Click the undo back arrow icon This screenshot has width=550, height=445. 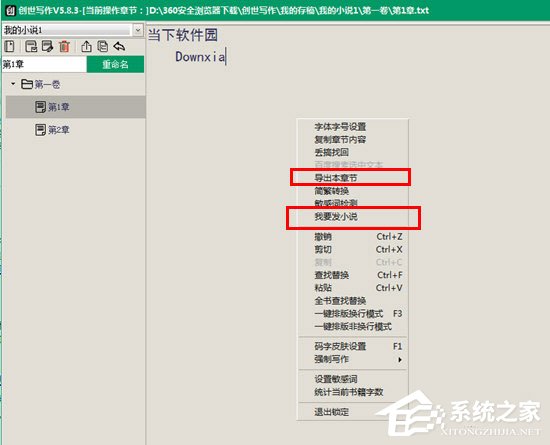pos(119,46)
